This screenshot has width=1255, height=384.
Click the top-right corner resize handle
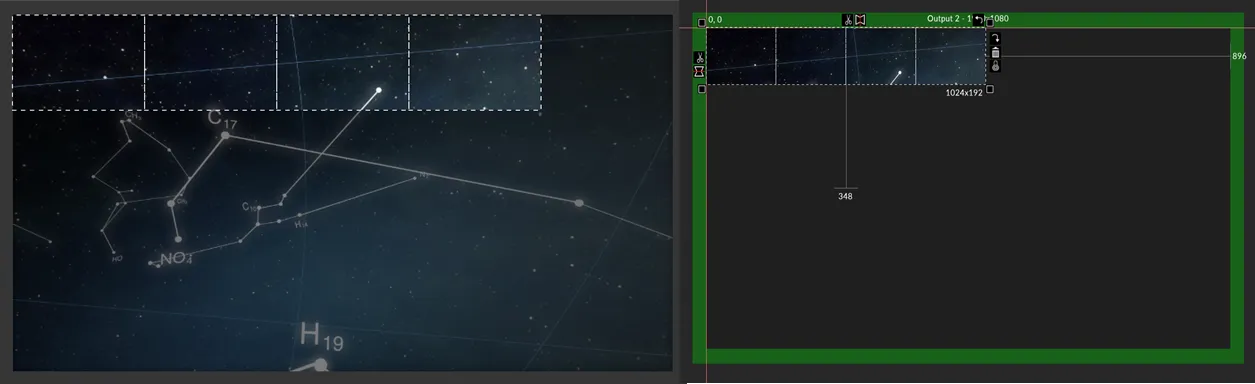click(990, 22)
